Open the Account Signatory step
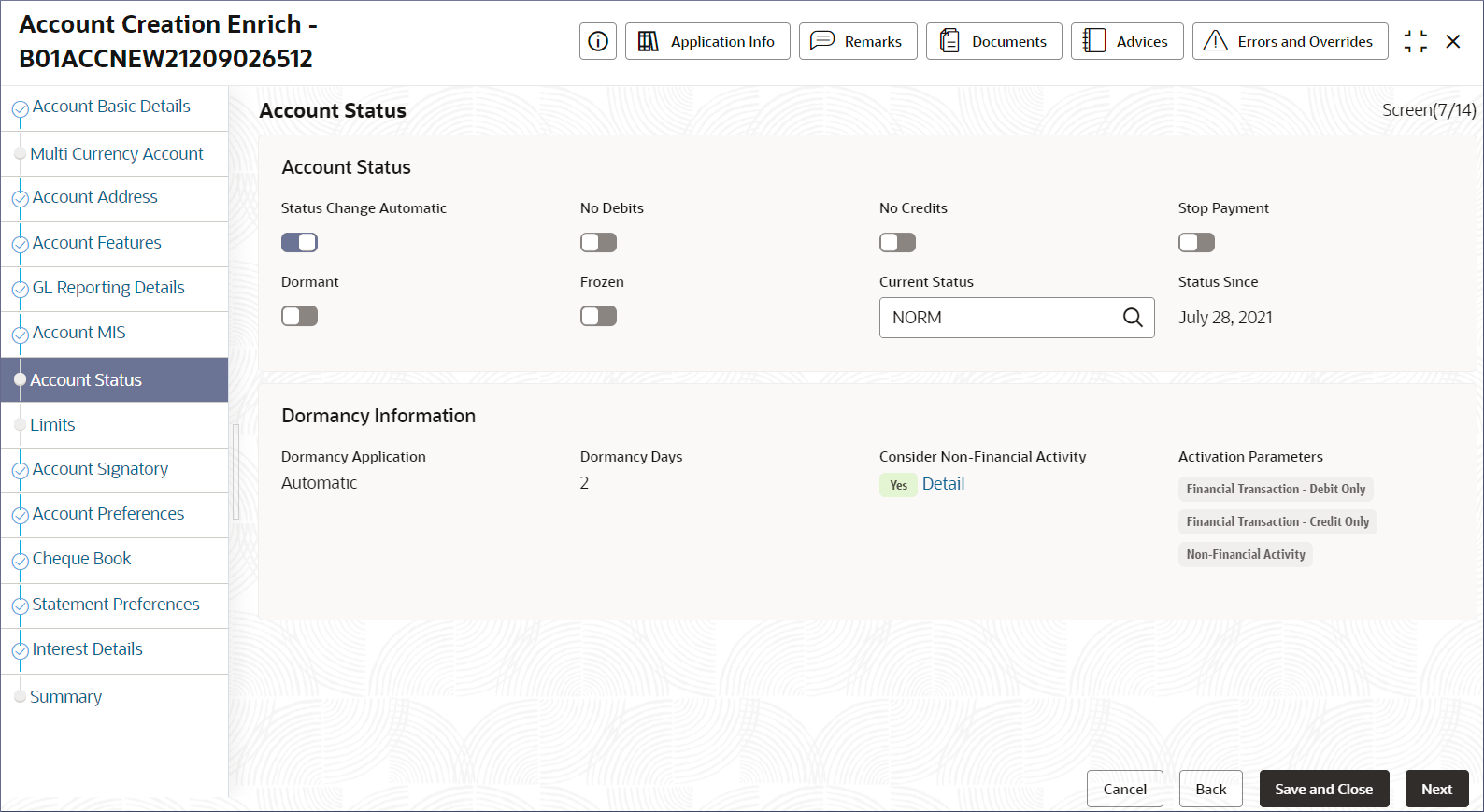The width and height of the screenshot is (1484, 812). 100,469
